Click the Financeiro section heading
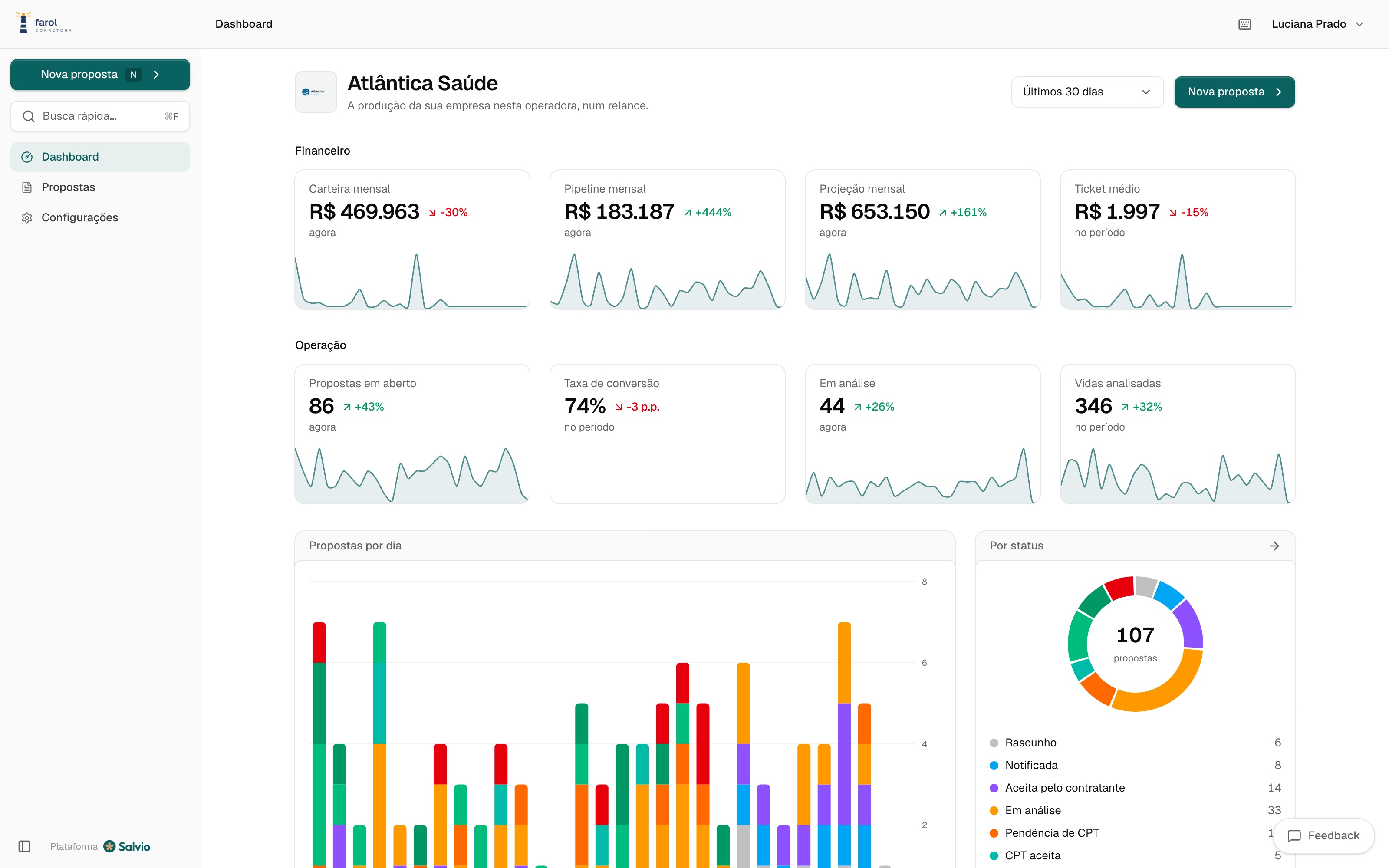 323,151
